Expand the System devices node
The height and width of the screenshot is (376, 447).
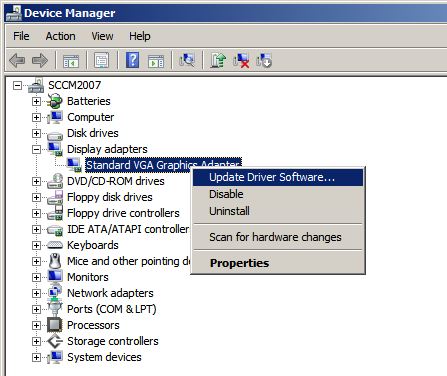pos(36,357)
